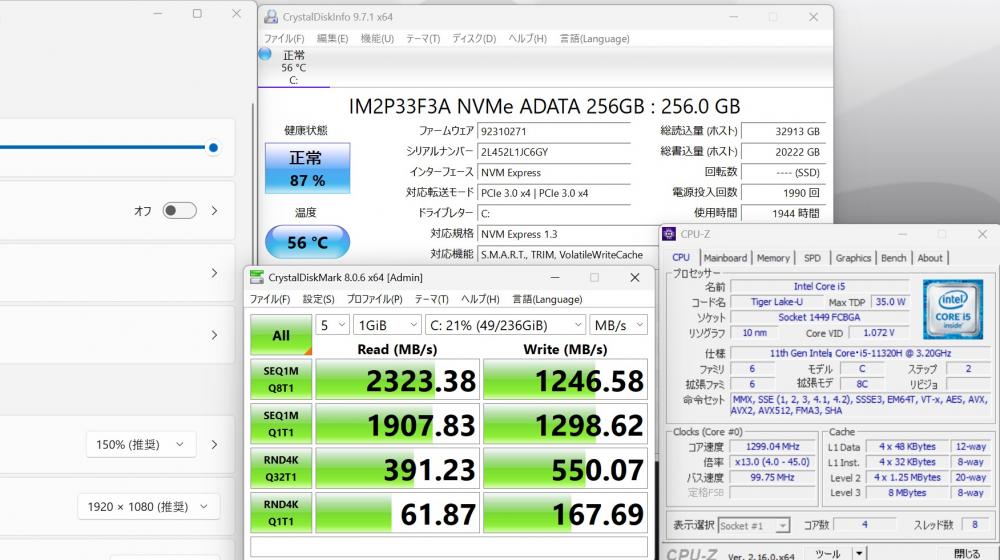
Task: Click the blue slider handle in Settings window
Action: click(214, 147)
